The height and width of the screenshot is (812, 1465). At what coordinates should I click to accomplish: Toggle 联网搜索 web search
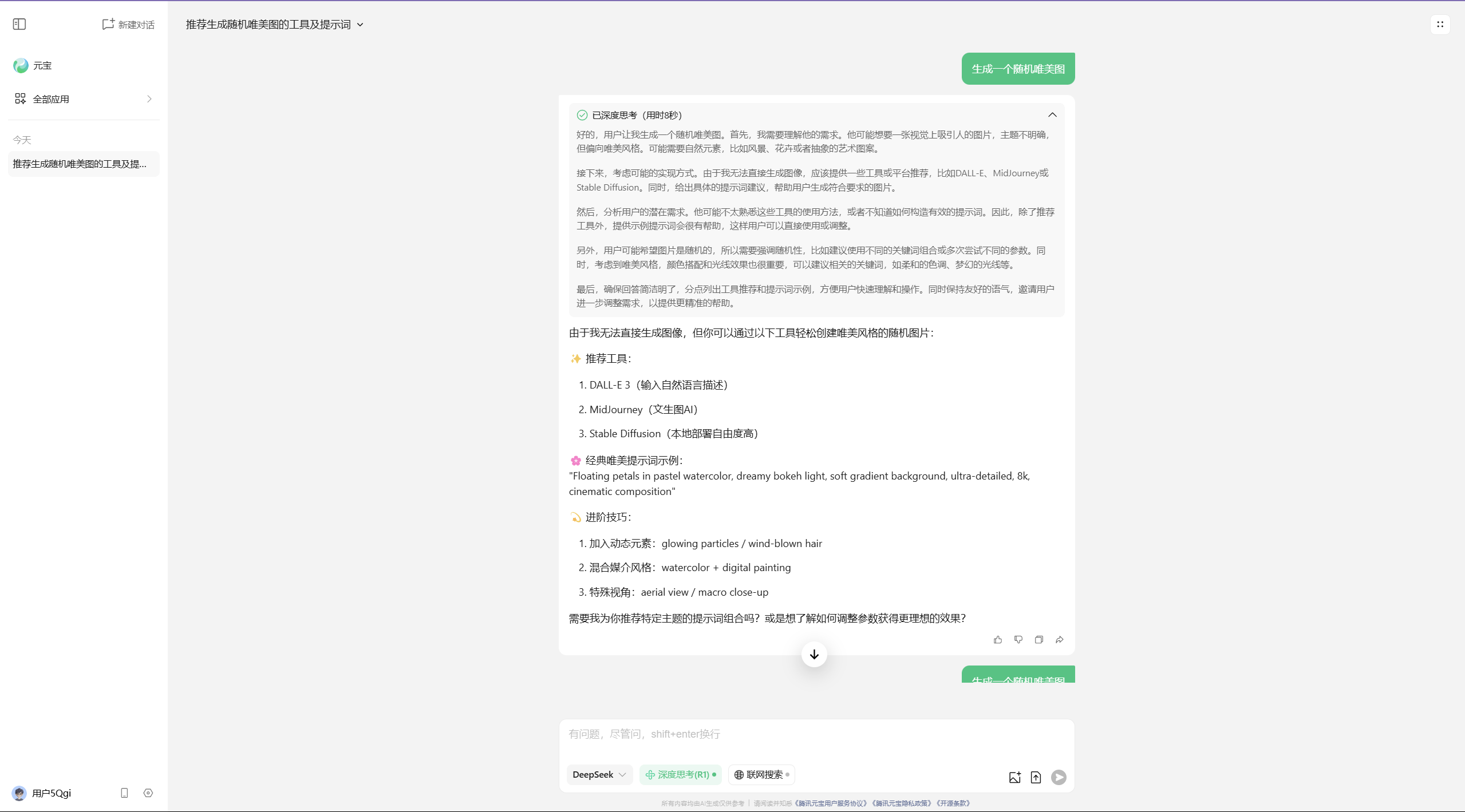click(761, 775)
